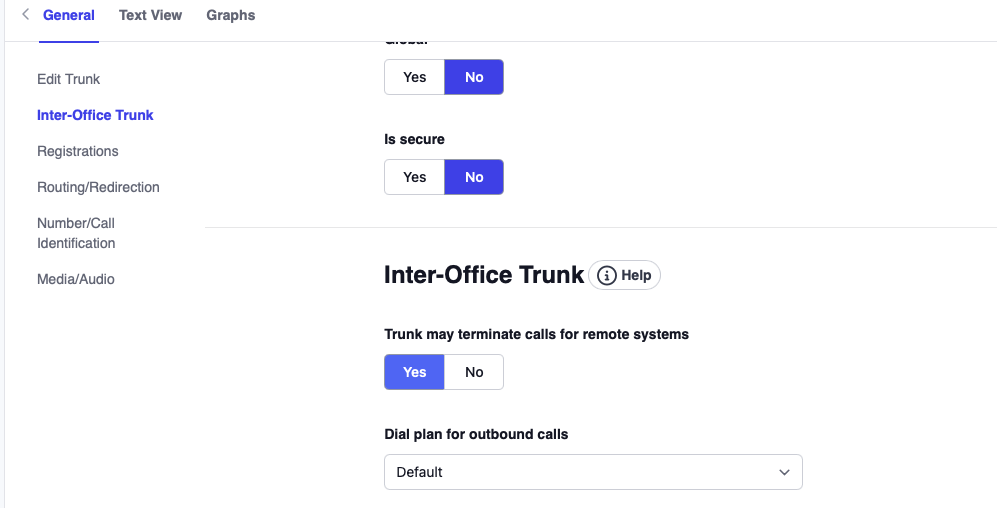This screenshot has width=997, height=508.
Task: Open the Media/Audio section
Action: (76, 279)
